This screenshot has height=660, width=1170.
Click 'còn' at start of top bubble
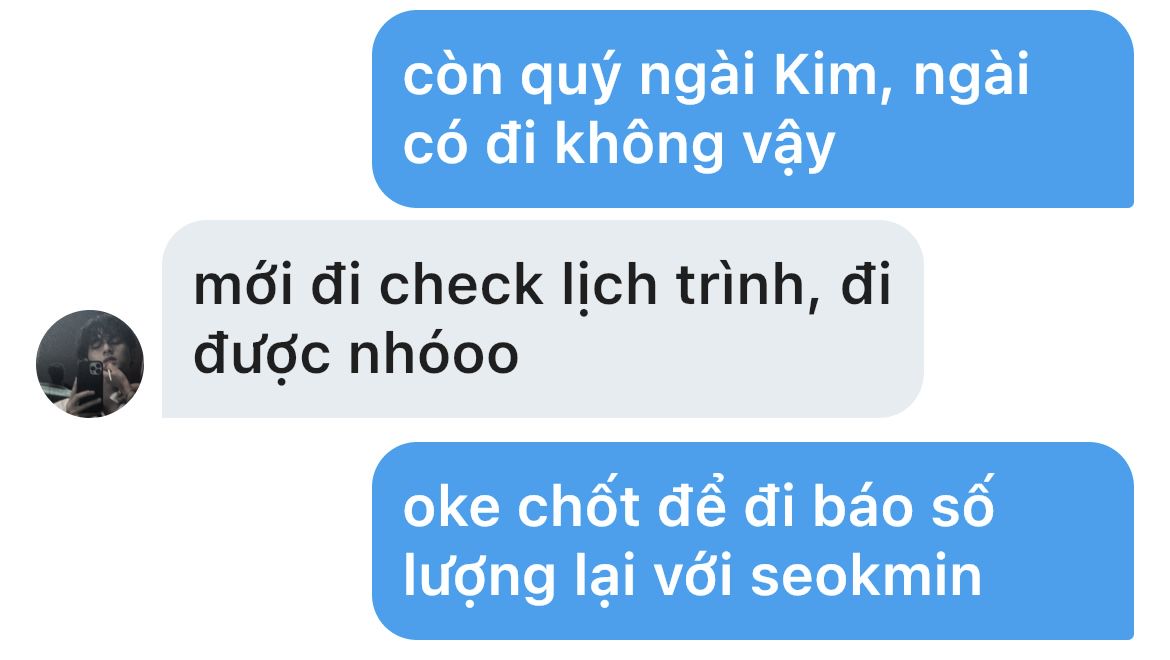point(453,75)
